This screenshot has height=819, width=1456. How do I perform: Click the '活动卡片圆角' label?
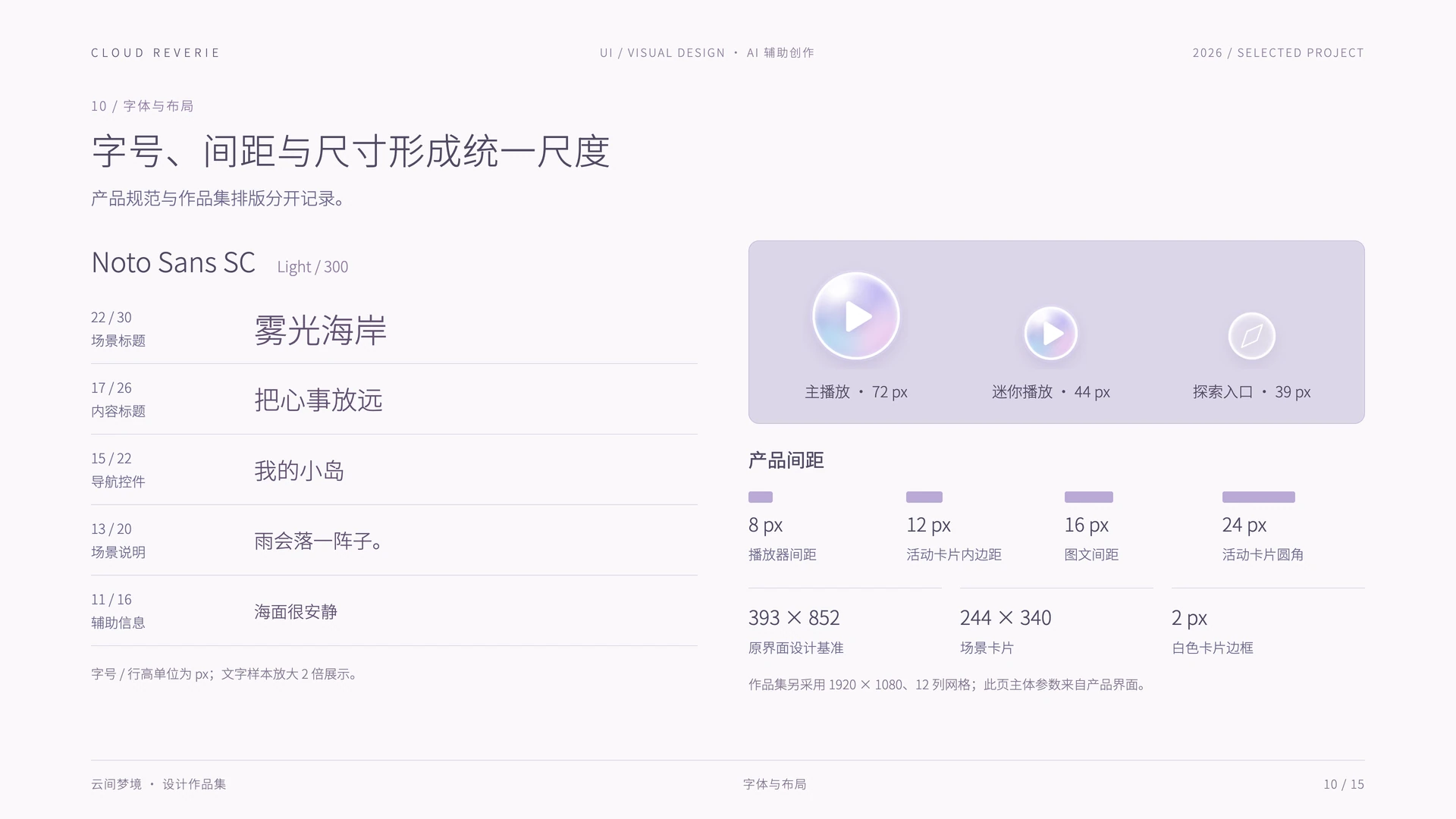tap(1263, 555)
